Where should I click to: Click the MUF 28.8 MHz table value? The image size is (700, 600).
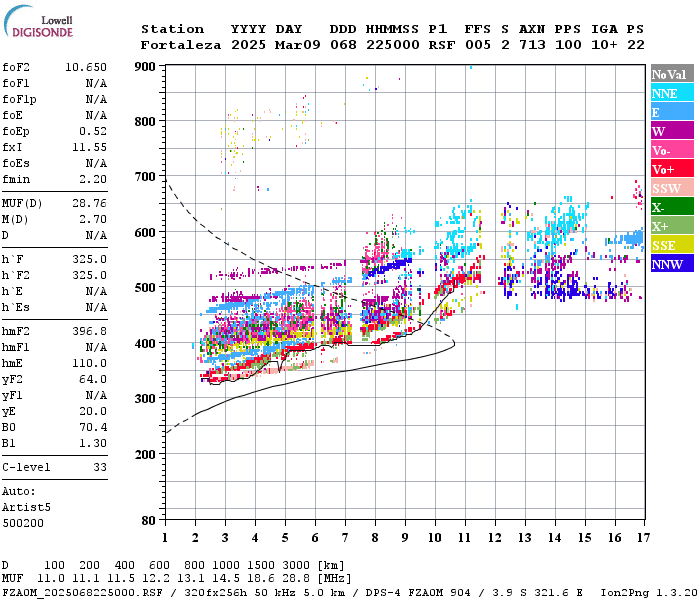coord(296,579)
